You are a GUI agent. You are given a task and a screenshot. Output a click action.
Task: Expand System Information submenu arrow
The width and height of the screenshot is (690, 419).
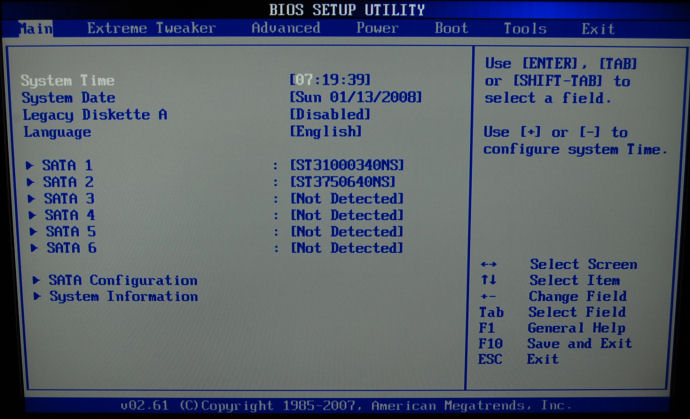point(37,296)
